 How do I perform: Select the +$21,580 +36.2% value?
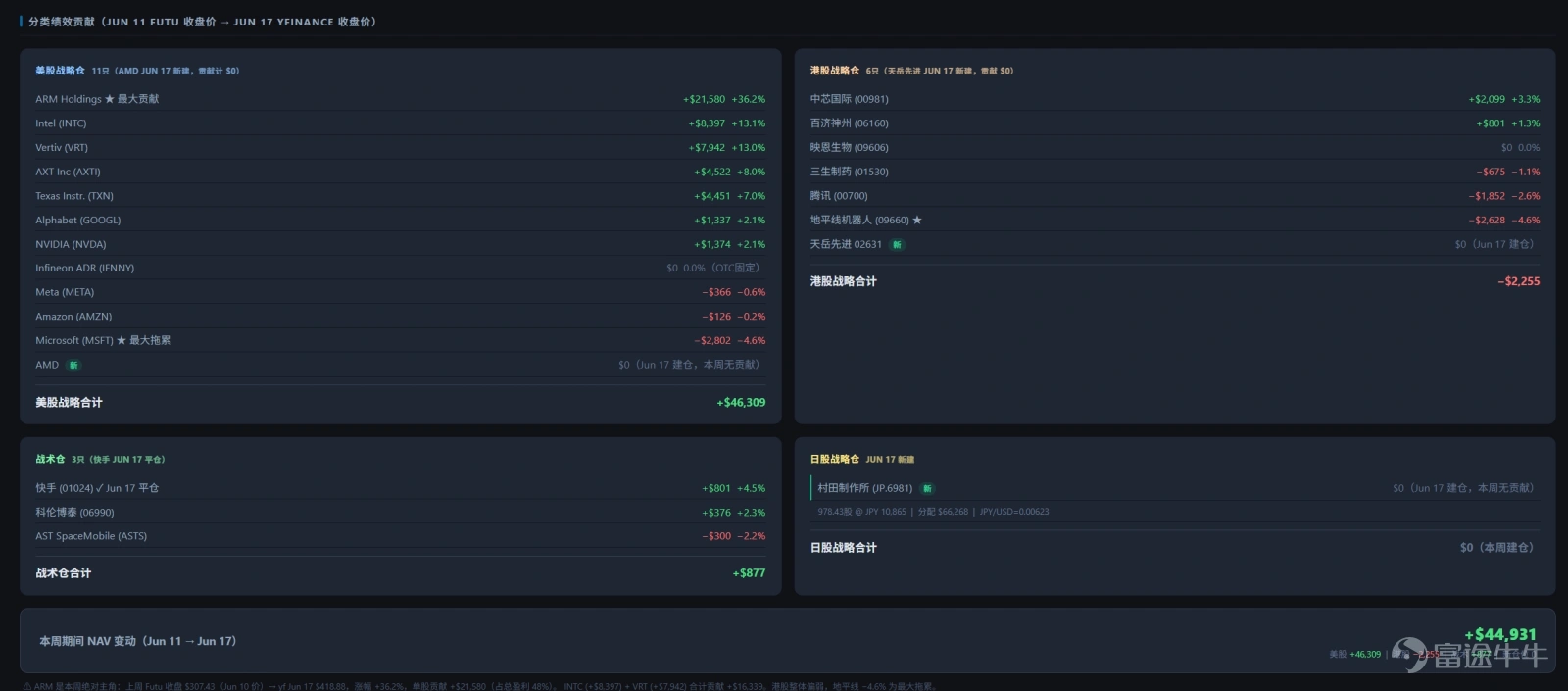(724, 99)
